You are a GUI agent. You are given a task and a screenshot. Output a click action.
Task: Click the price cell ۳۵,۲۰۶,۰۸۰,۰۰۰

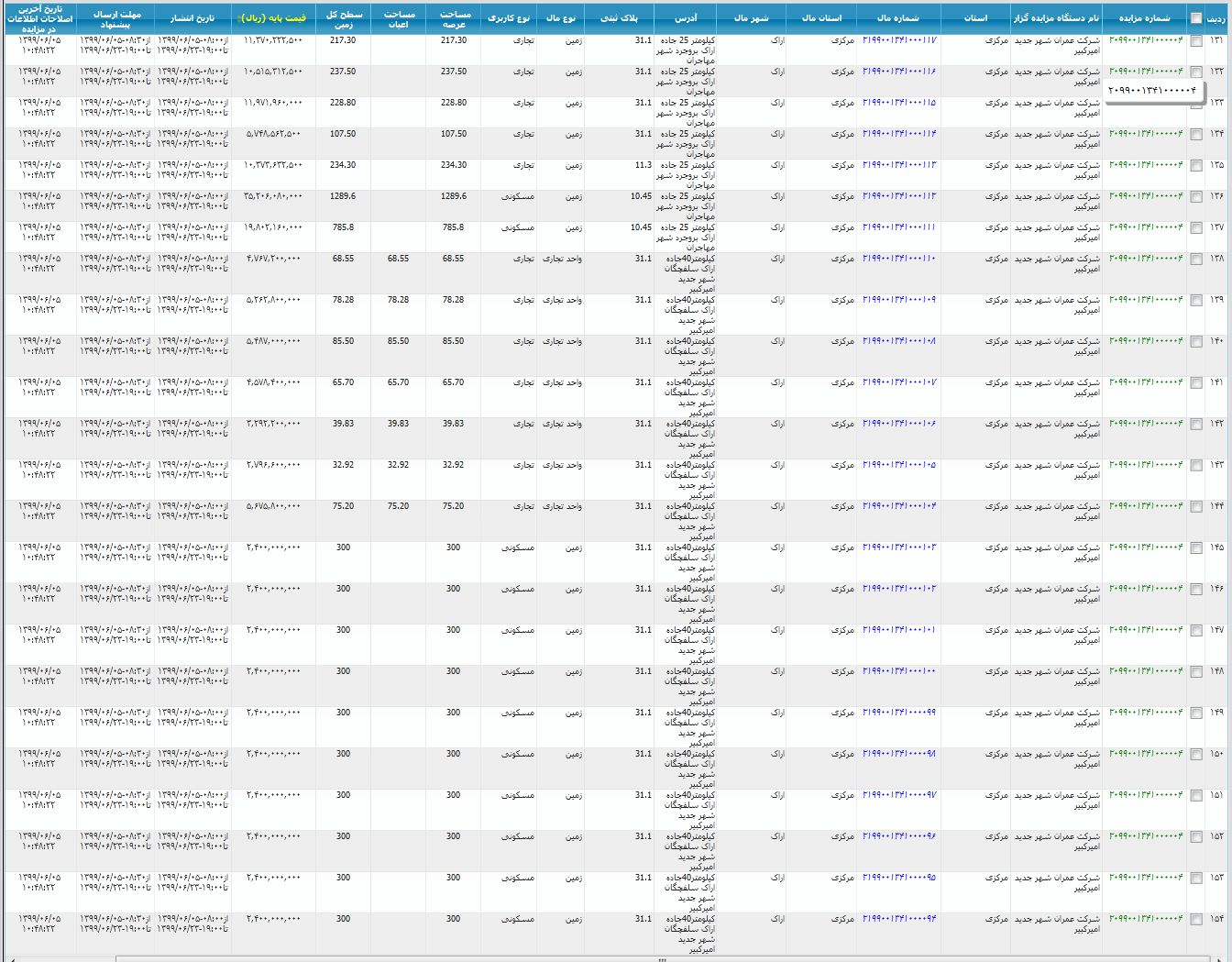273,196
